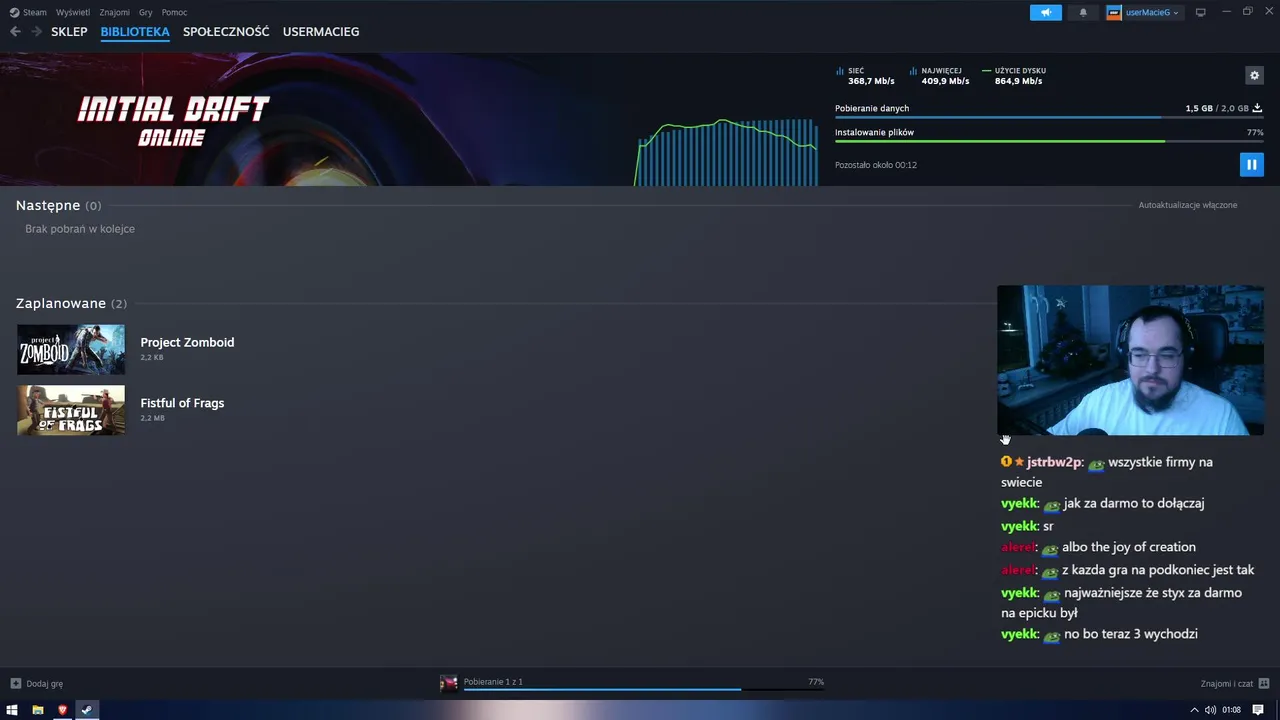Open the Wyświetl menu
The height and width of the screenshot is (720, 1280).
pos(73,12)
